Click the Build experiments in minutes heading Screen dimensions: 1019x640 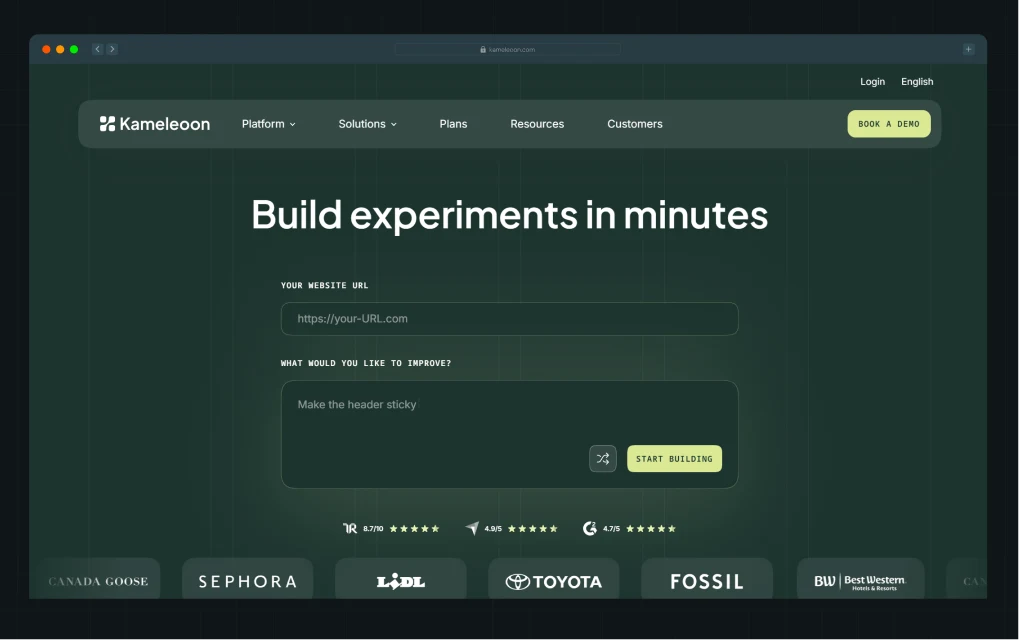(x=510, y=215)
